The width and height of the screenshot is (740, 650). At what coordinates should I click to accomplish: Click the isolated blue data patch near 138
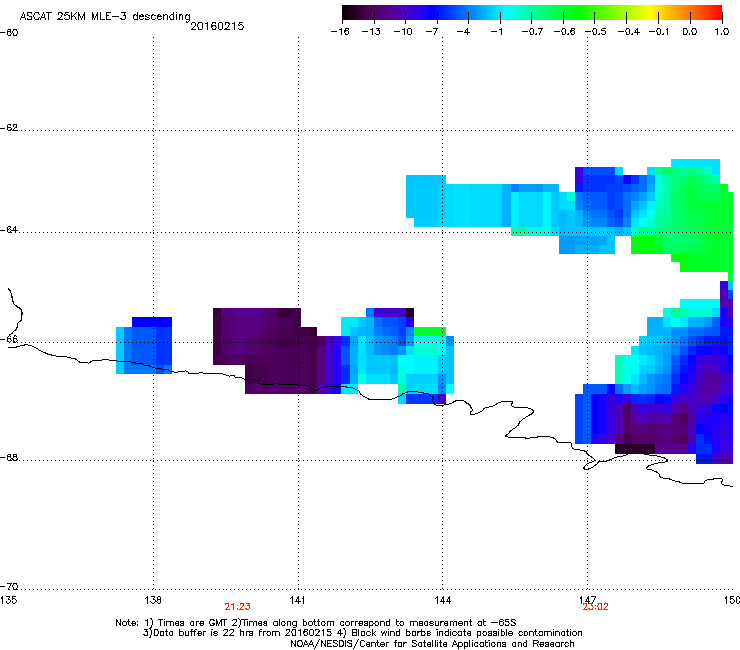coord(144,346)
